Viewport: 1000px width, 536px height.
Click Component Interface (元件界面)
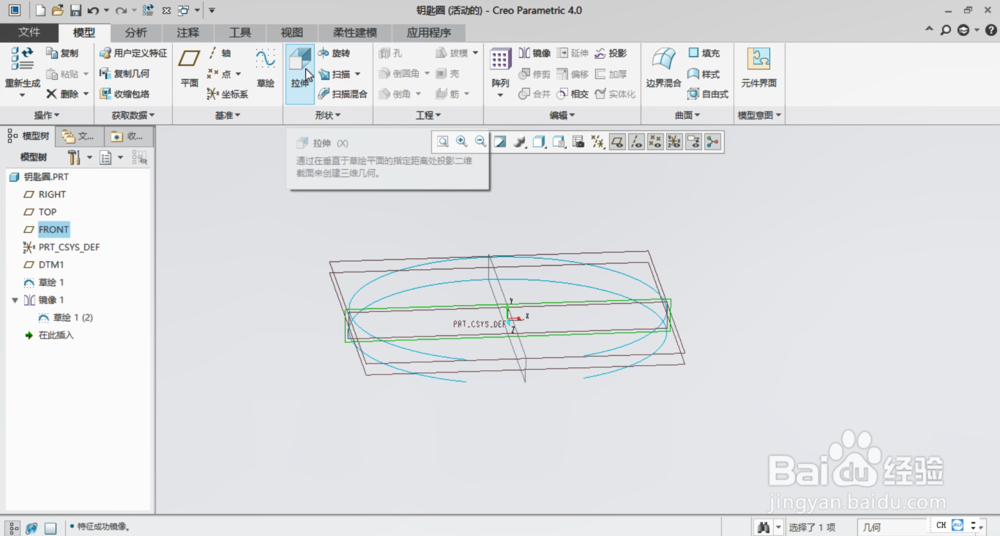pos(759,68)
